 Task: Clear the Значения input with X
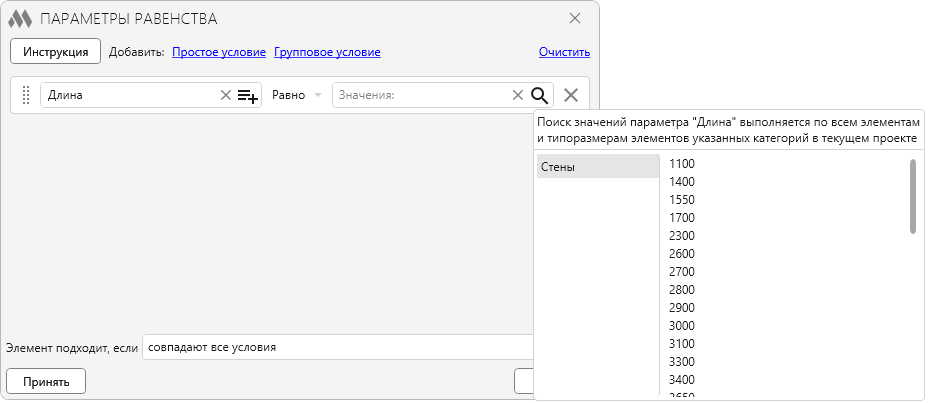[x=517, y=95]
